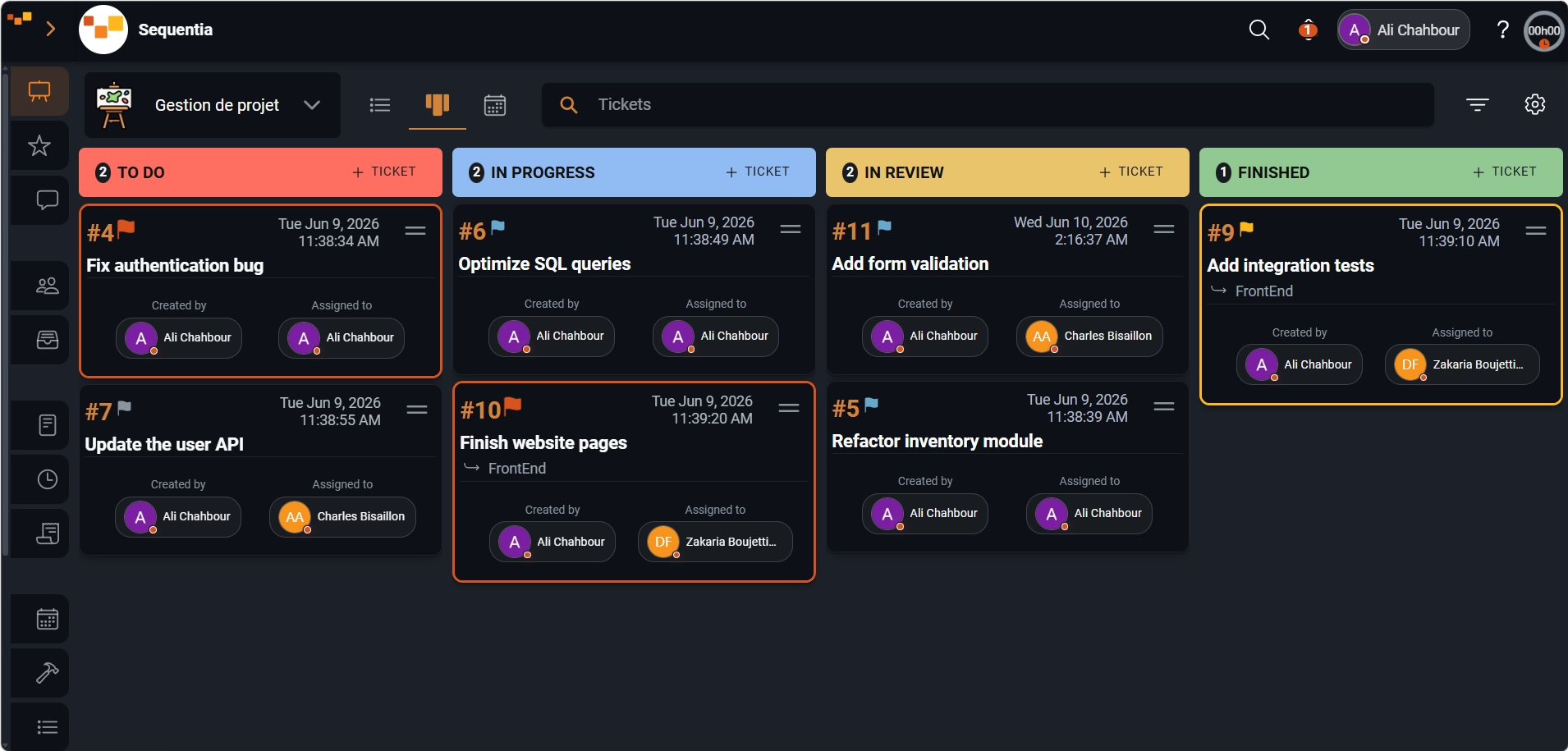Open the menu handle on ticket #7
The width and height of the screenshot is (1568, 751).
417,410
